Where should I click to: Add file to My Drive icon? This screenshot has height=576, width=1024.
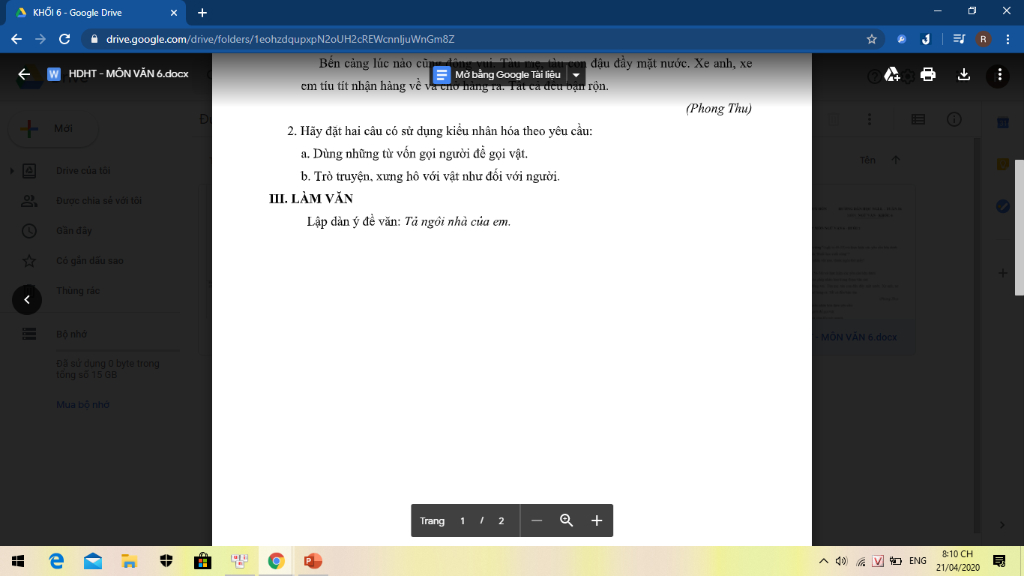click(x=892, y=74)
